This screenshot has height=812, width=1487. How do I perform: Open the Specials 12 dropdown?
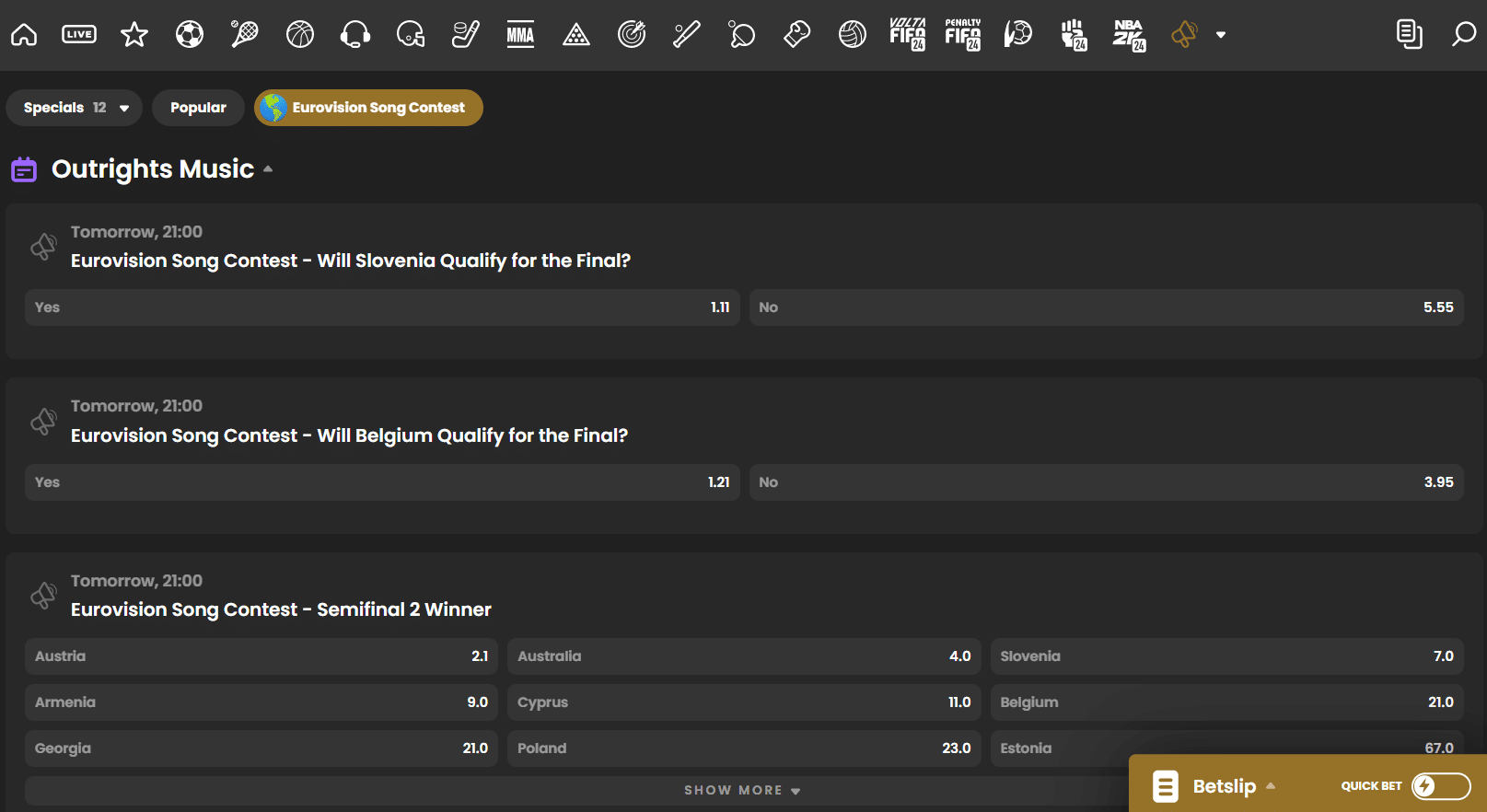(x=75, y=108)
